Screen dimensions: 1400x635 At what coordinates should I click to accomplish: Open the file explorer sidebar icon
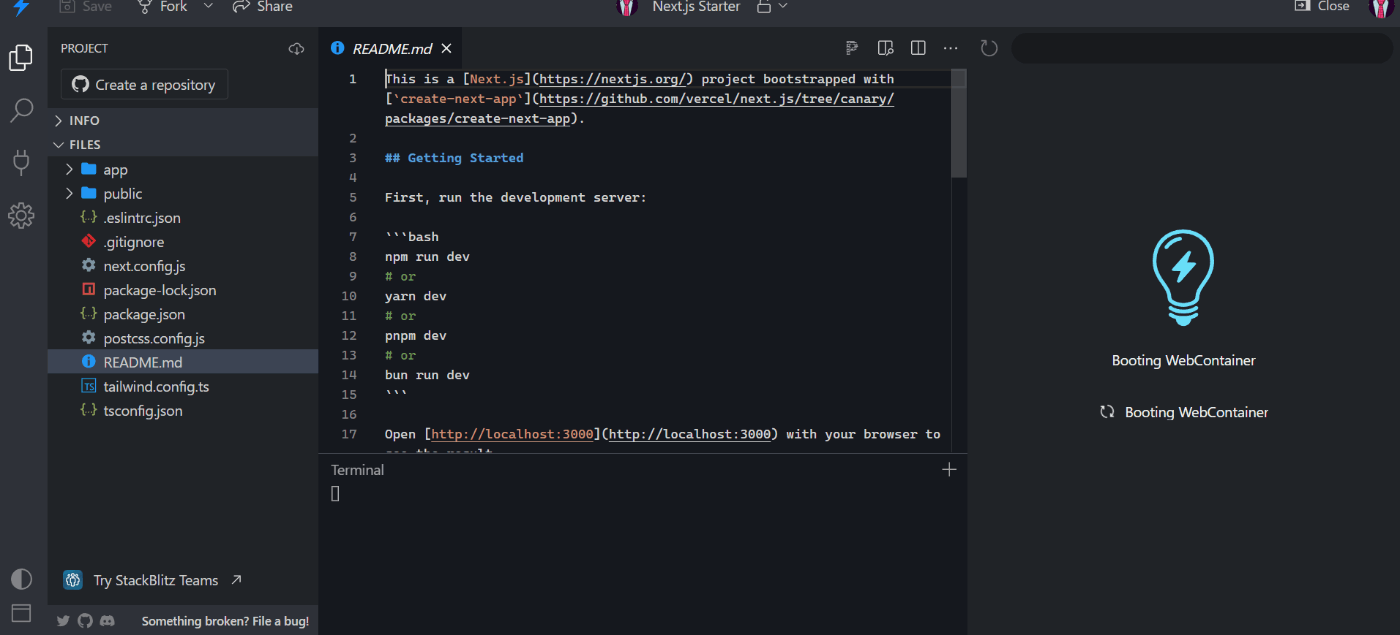point(21,58)
